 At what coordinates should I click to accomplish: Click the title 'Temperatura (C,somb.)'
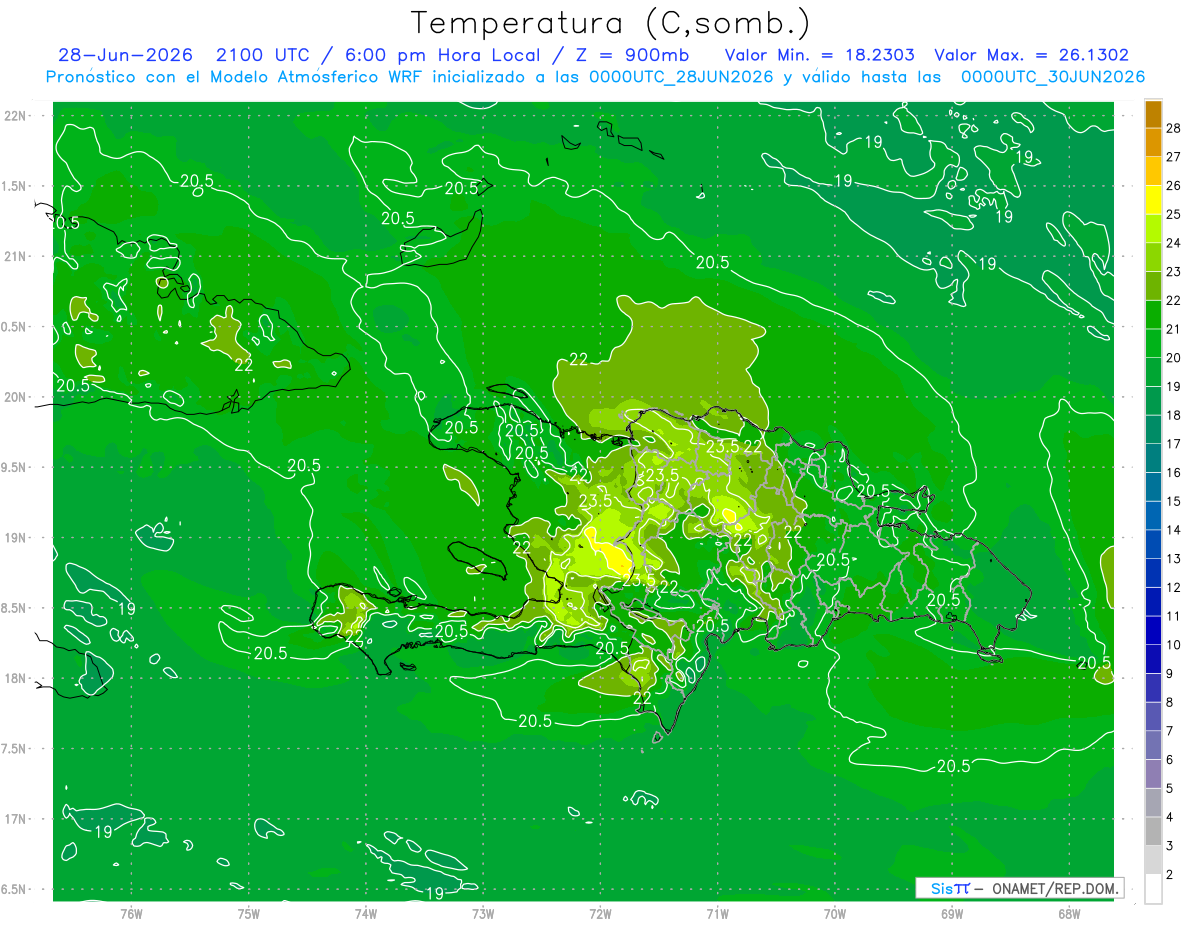click(611, 23)
